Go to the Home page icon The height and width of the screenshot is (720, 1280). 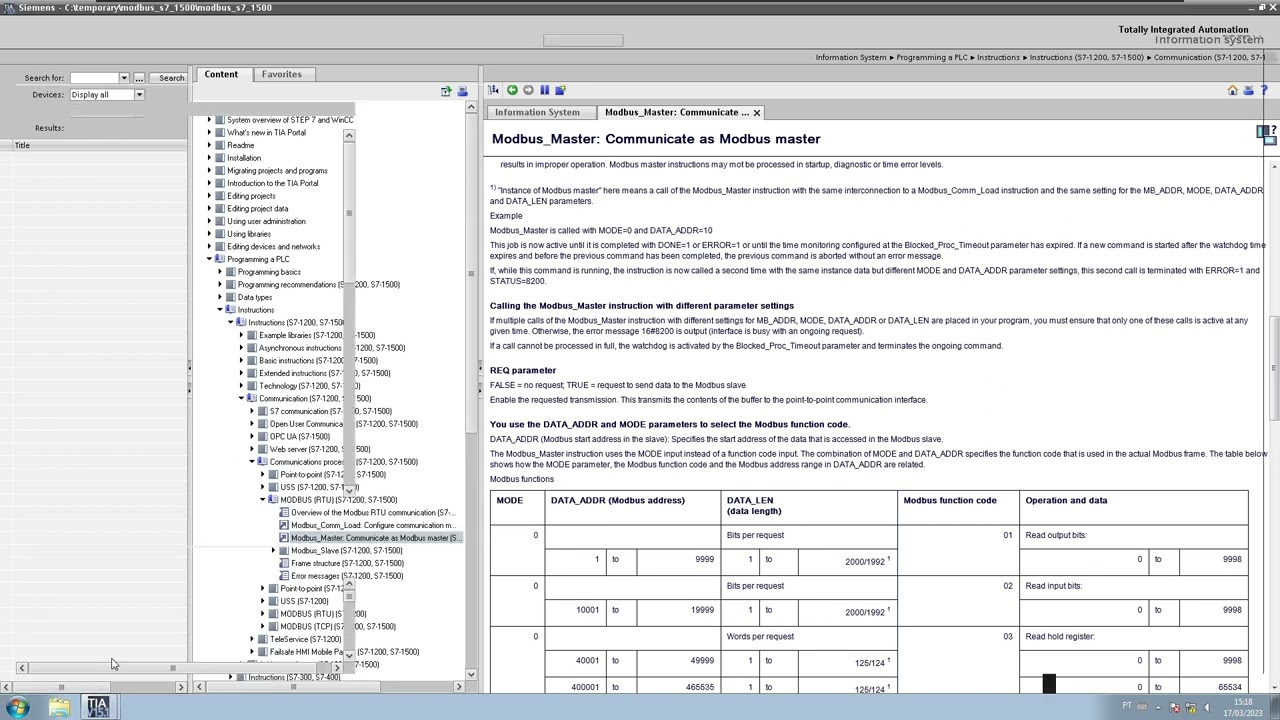point(1232,90)
